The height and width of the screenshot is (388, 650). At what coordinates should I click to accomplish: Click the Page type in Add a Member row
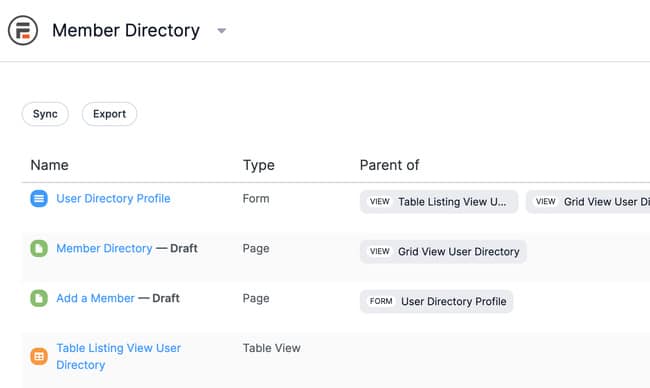pyautogui.click(x=256, y=298)
